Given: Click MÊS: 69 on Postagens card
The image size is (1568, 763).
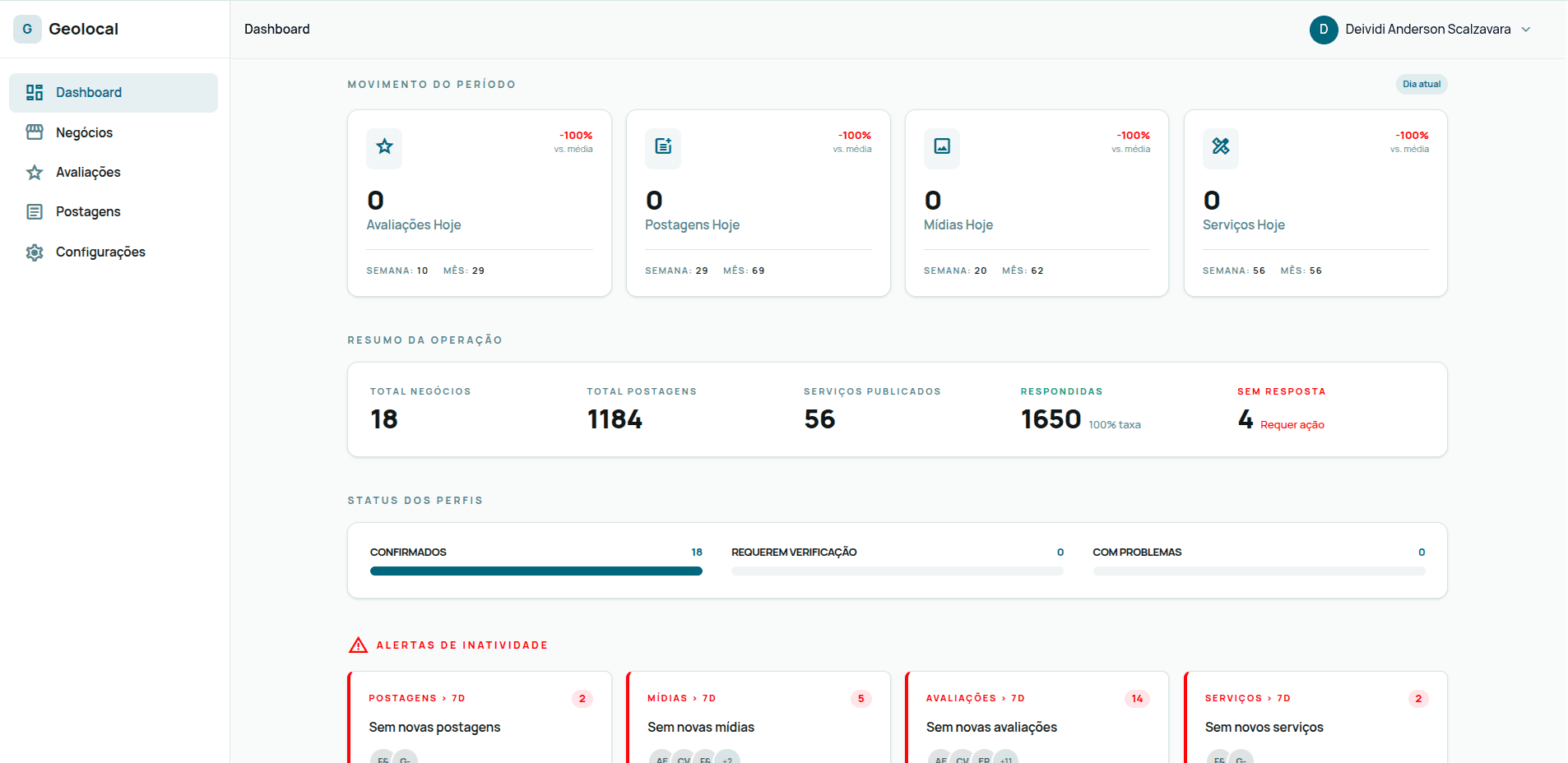Looking at the screenshot, I should [744, 271].
